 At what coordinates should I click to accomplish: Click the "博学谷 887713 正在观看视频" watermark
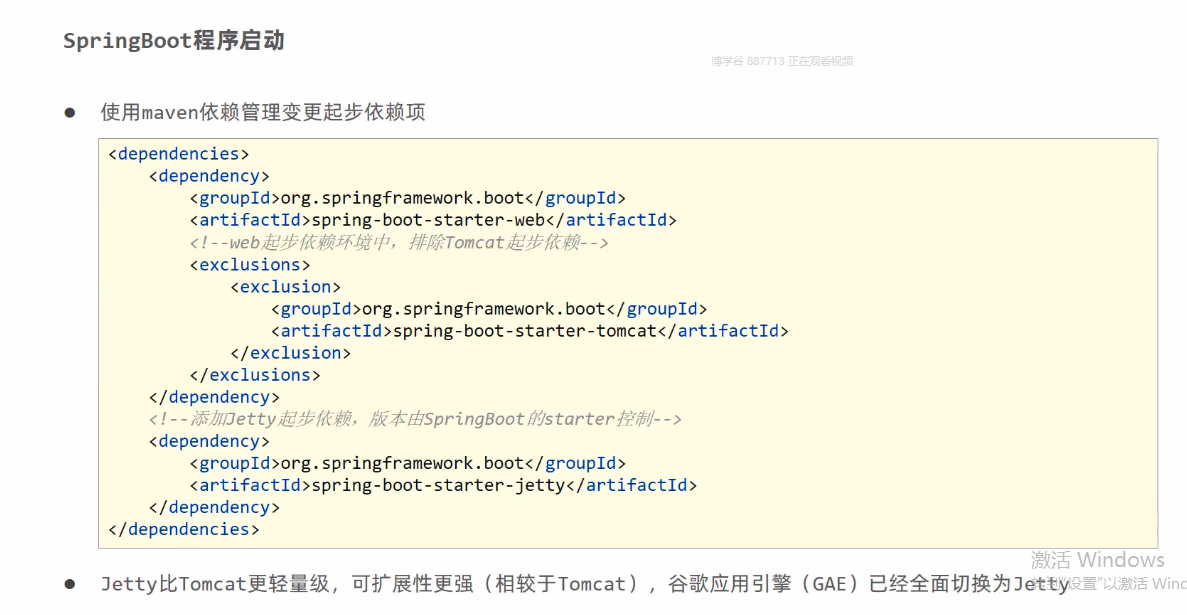click(x=781, y=61)
